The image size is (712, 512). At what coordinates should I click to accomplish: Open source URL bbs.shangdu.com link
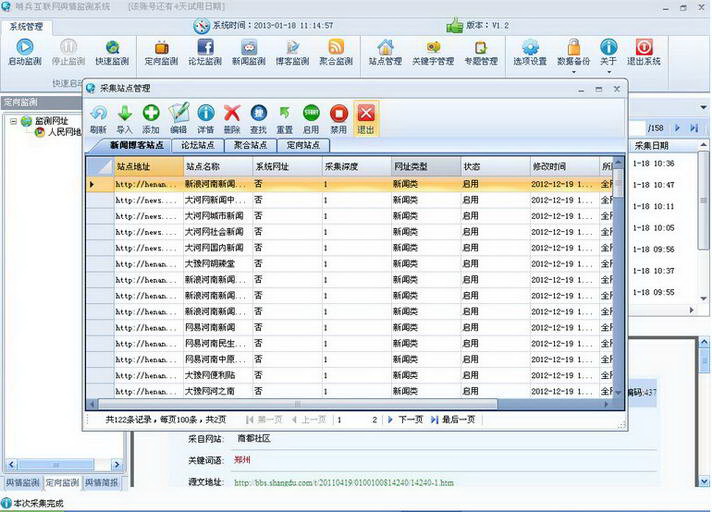coord(344,482)
